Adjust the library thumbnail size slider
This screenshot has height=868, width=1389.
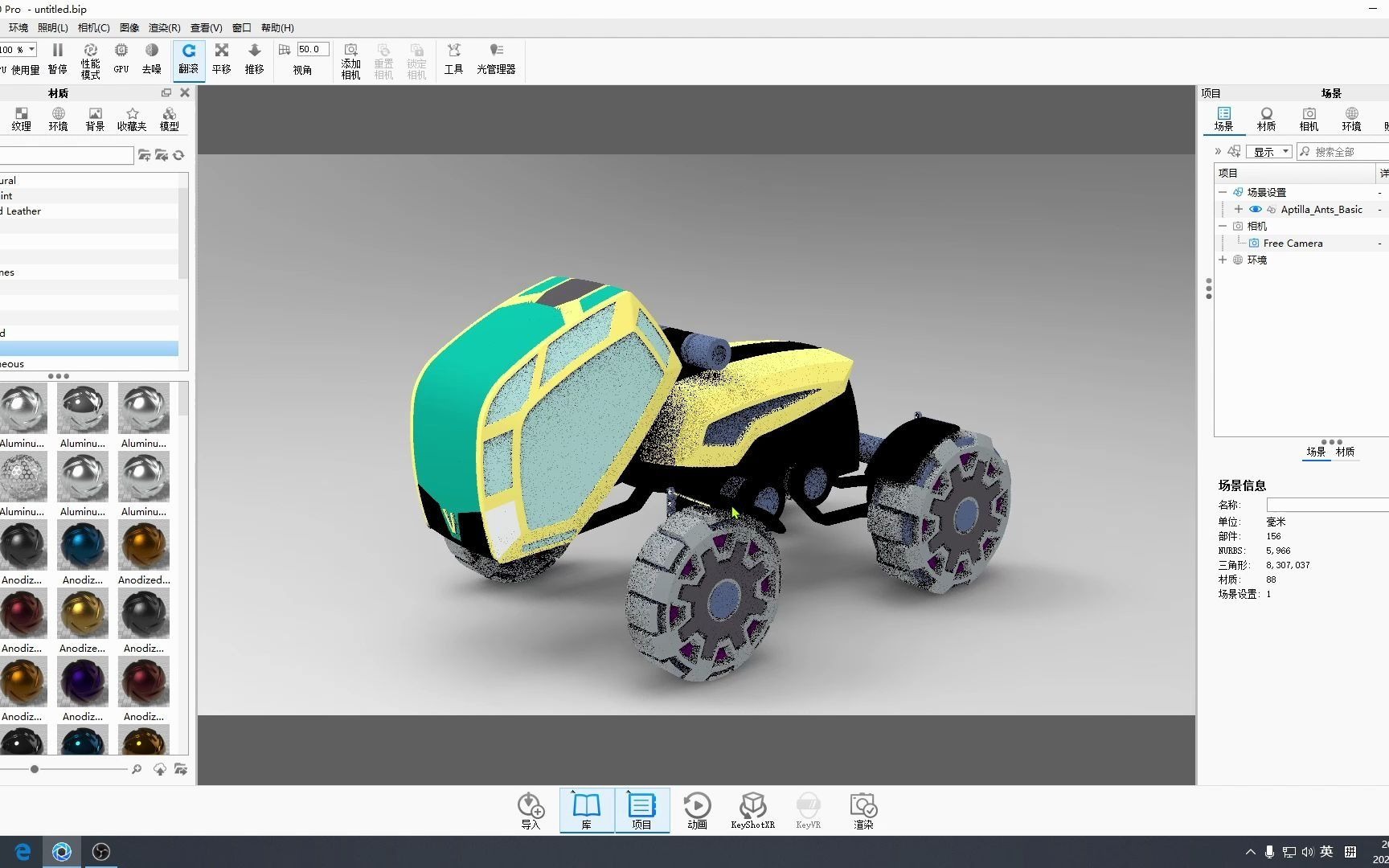(35, 770)
